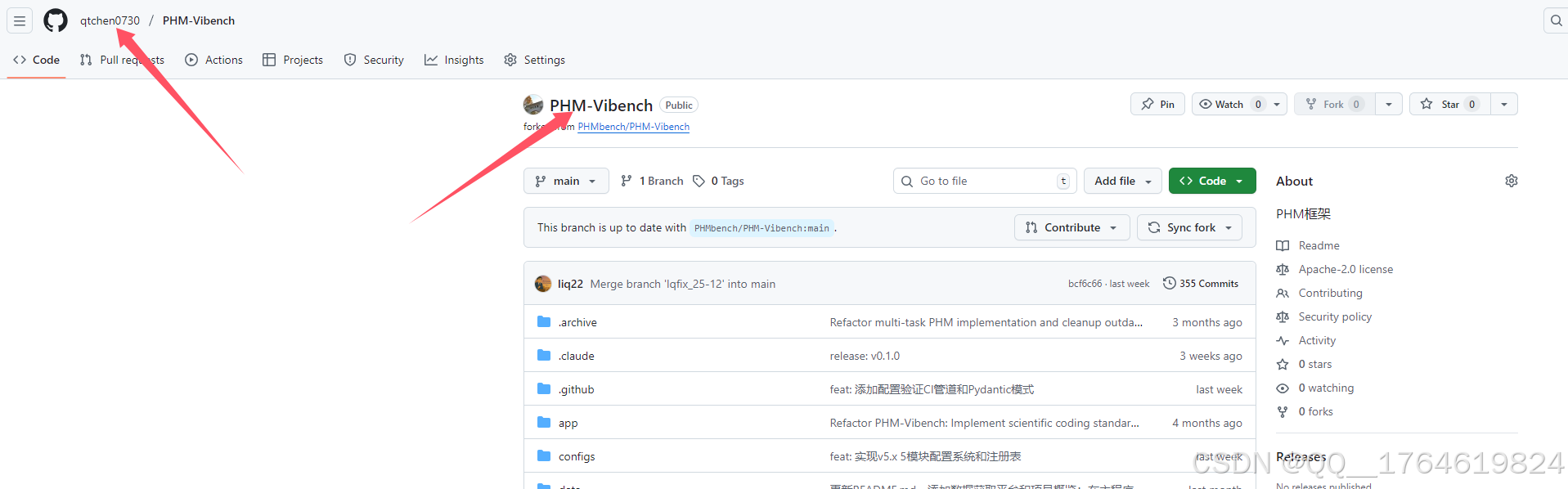
Task: View the 355 Commits history
Action: 1201,283
